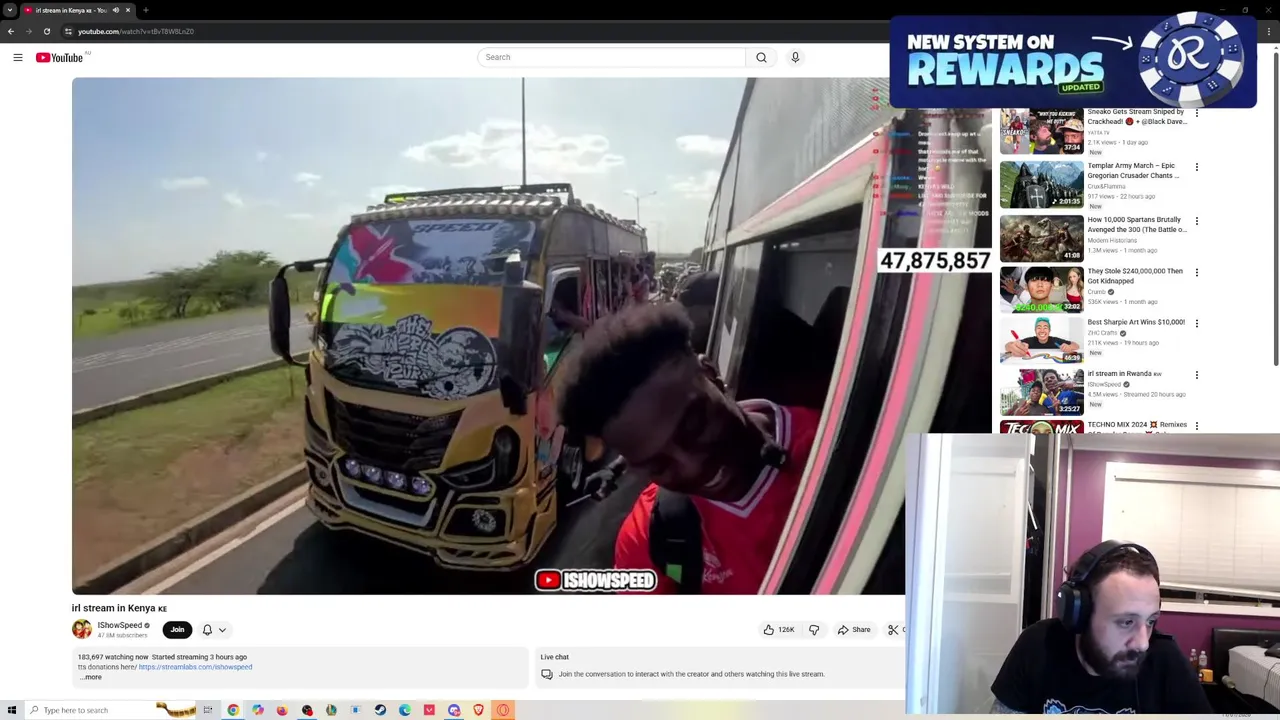Viewport: 1280px width, 720px height.
Task: Select the youtube.com address bar URL
Action: tap(136, 31)
